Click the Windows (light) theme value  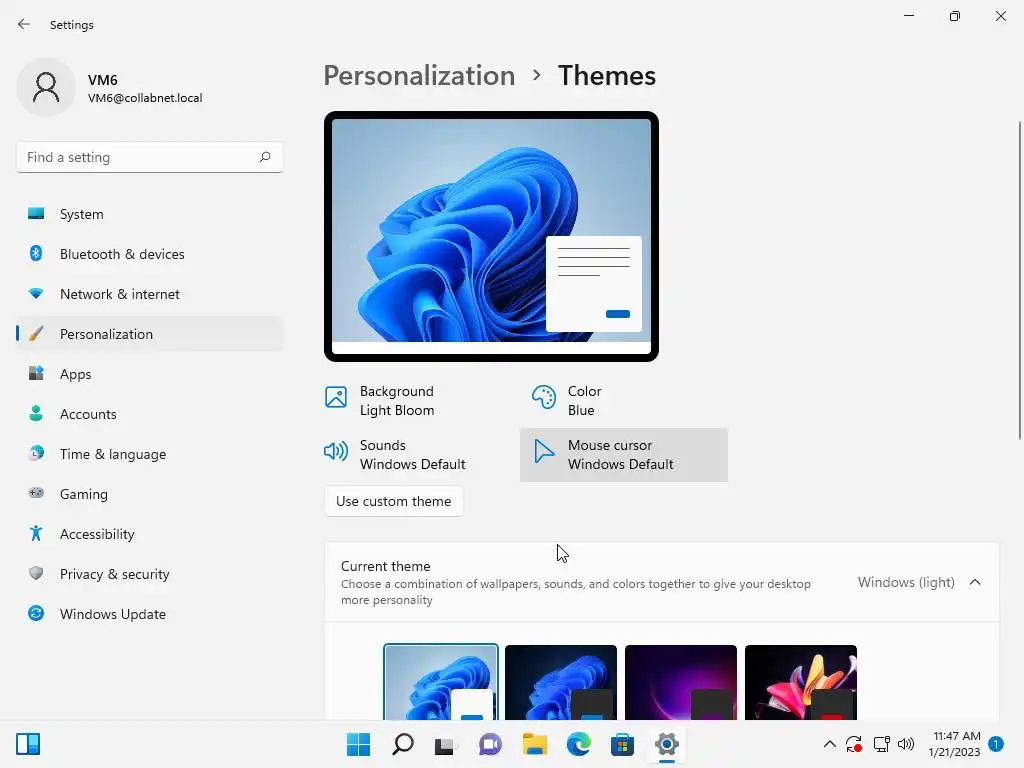click(x=906, y=582)
